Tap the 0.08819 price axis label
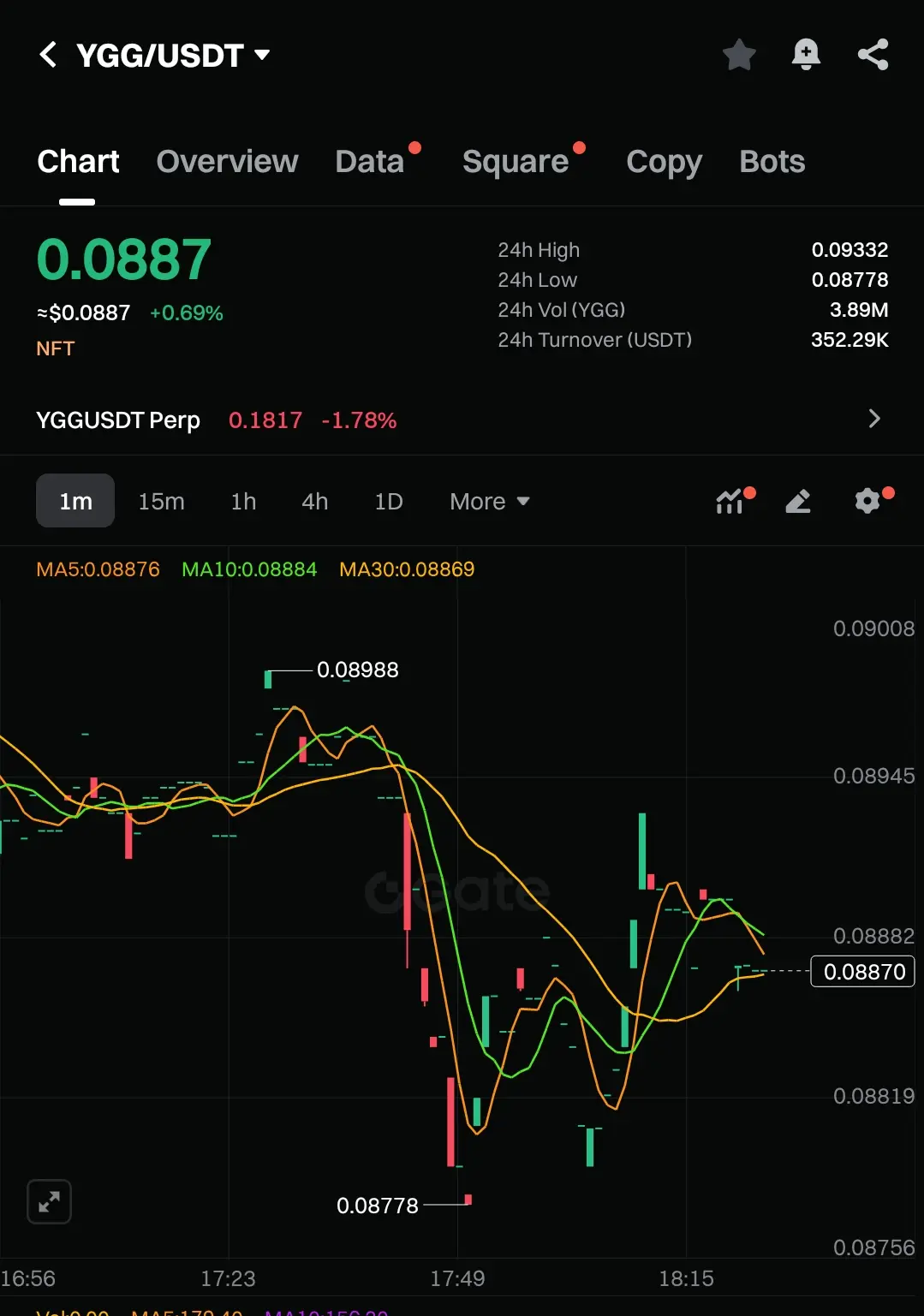The width and height of the screenshot is (924, 1316). click(x=873, y=1096)
